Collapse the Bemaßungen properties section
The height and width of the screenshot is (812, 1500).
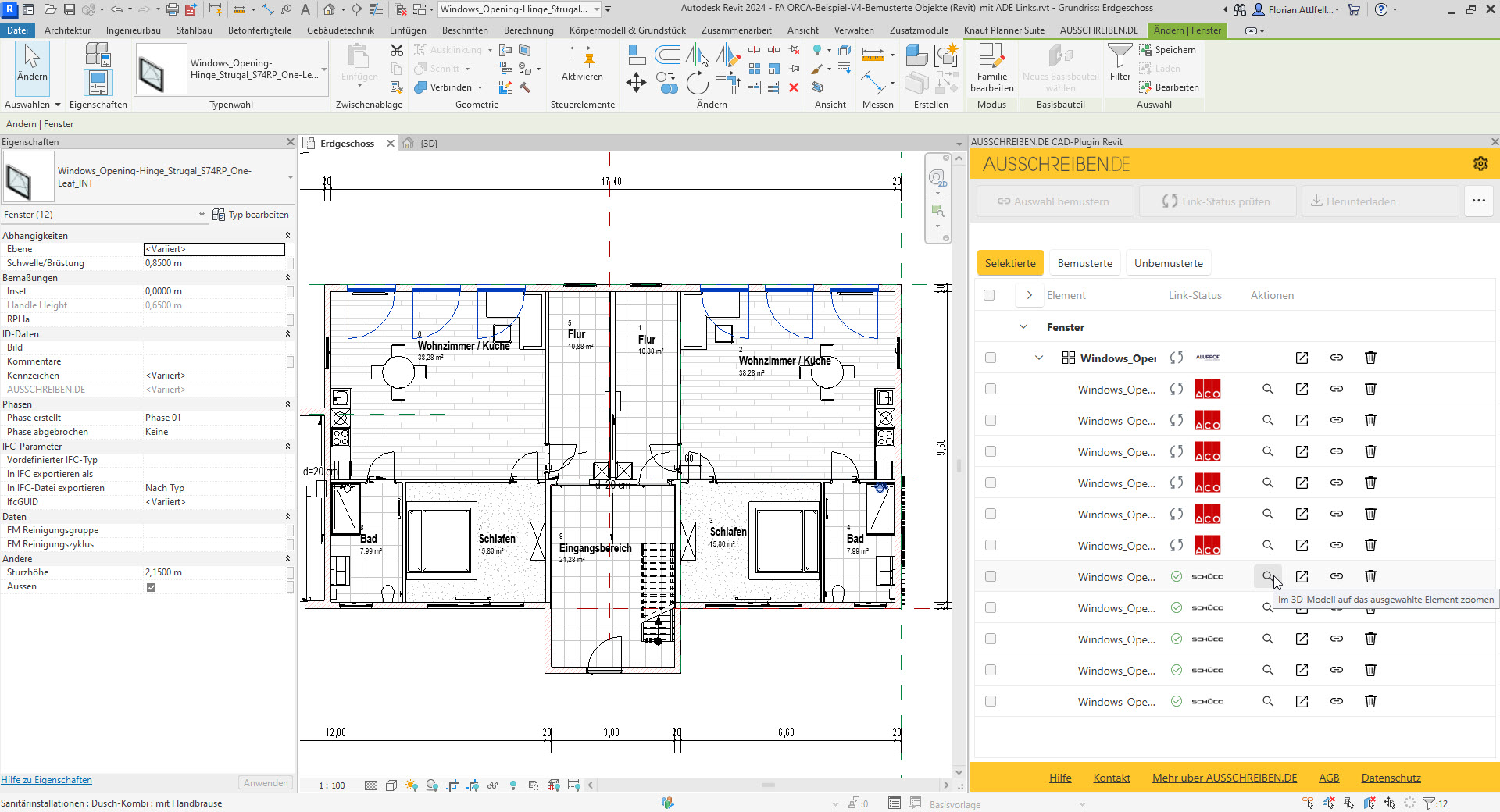point(287,278)
